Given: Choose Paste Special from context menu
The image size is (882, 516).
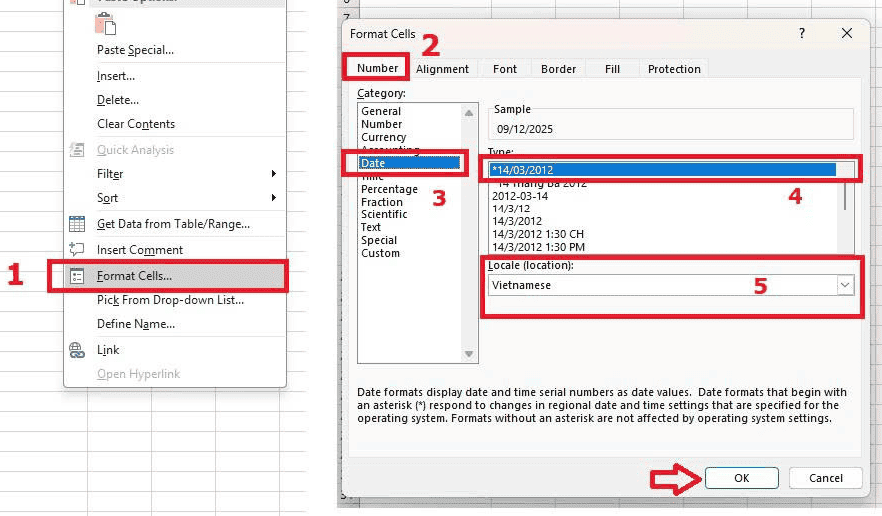Looking at the screenshot, I should point(135,50).
